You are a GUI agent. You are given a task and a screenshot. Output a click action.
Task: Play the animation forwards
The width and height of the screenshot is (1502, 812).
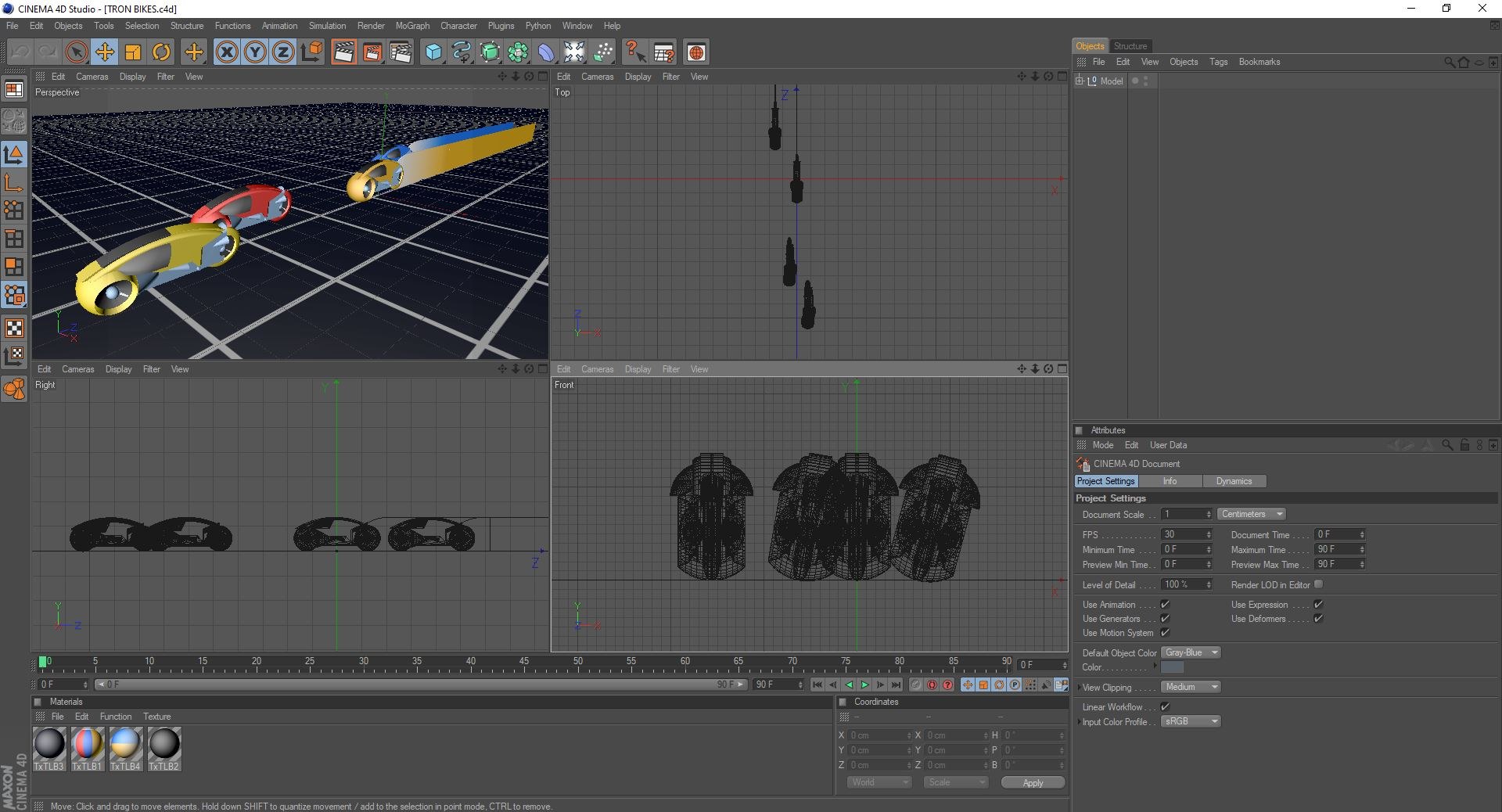click(x=864, y=685)
